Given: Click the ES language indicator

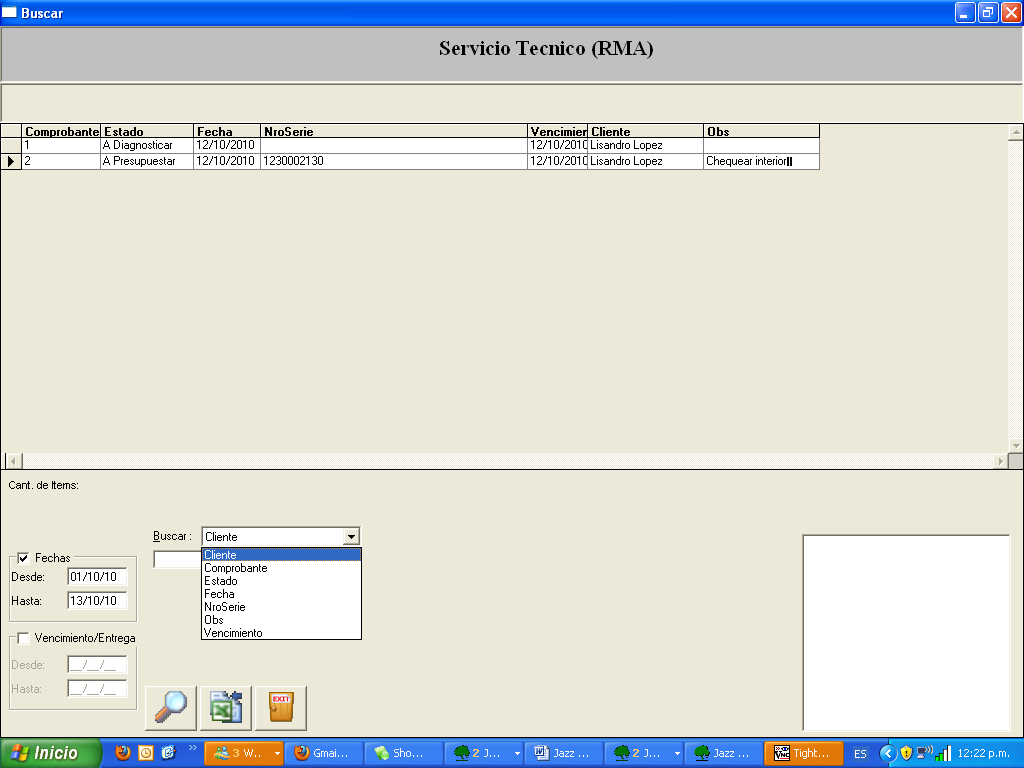Looking at the screenshot, I should point(860,754).
